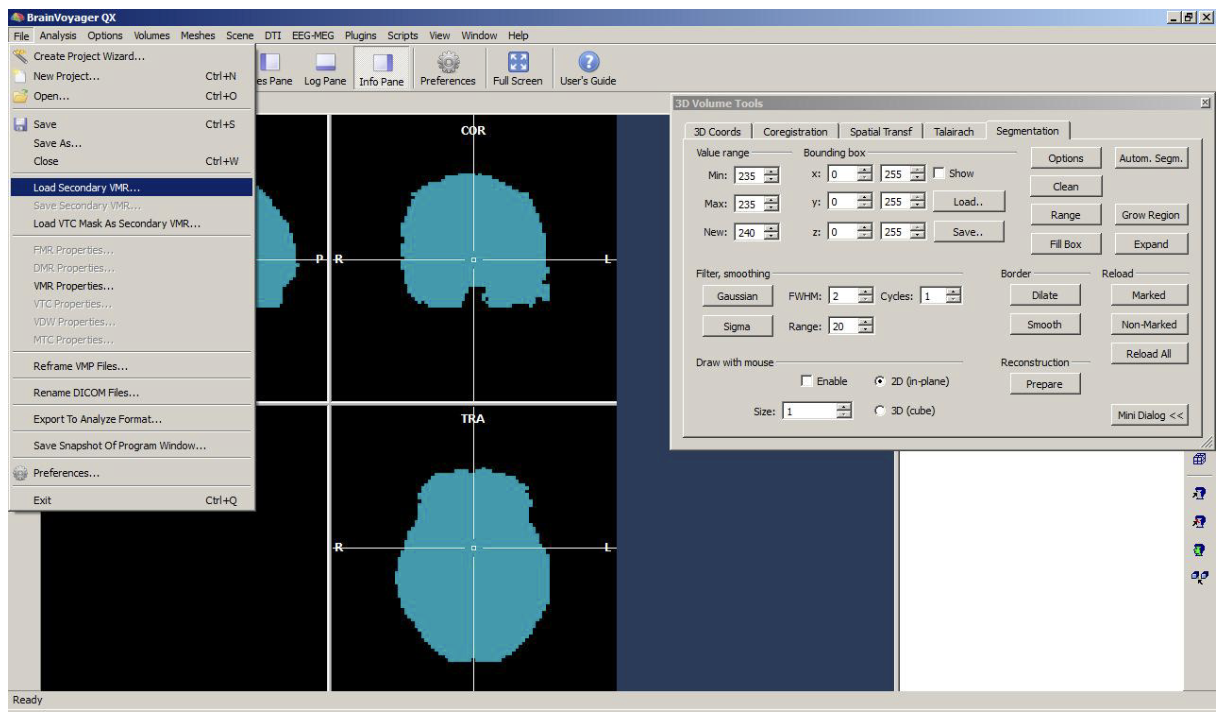Choose Rename DICOM Files... menu entry
This screenshot has width=1224, height=722.
(131, 392)
